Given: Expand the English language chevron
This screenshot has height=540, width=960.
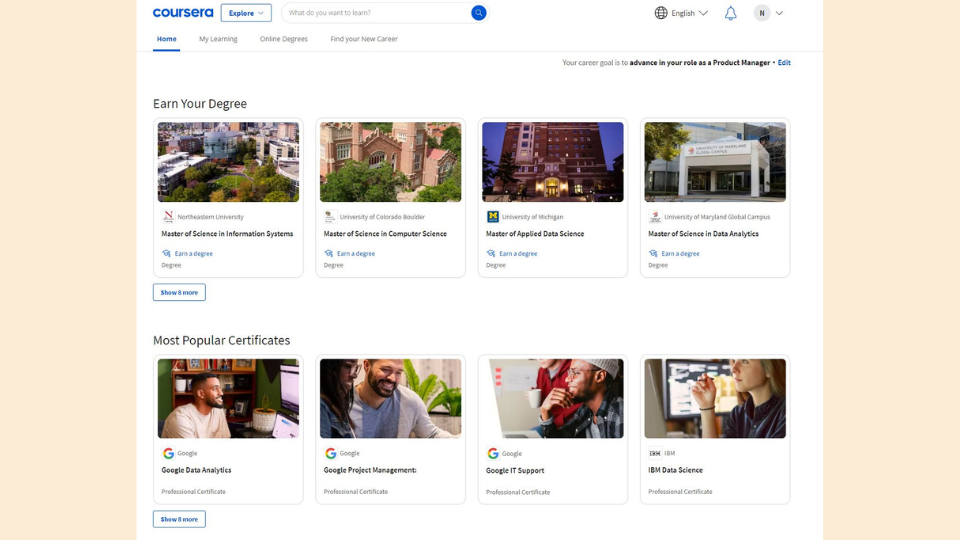Looking at the screenshot, I should point(703,13).
